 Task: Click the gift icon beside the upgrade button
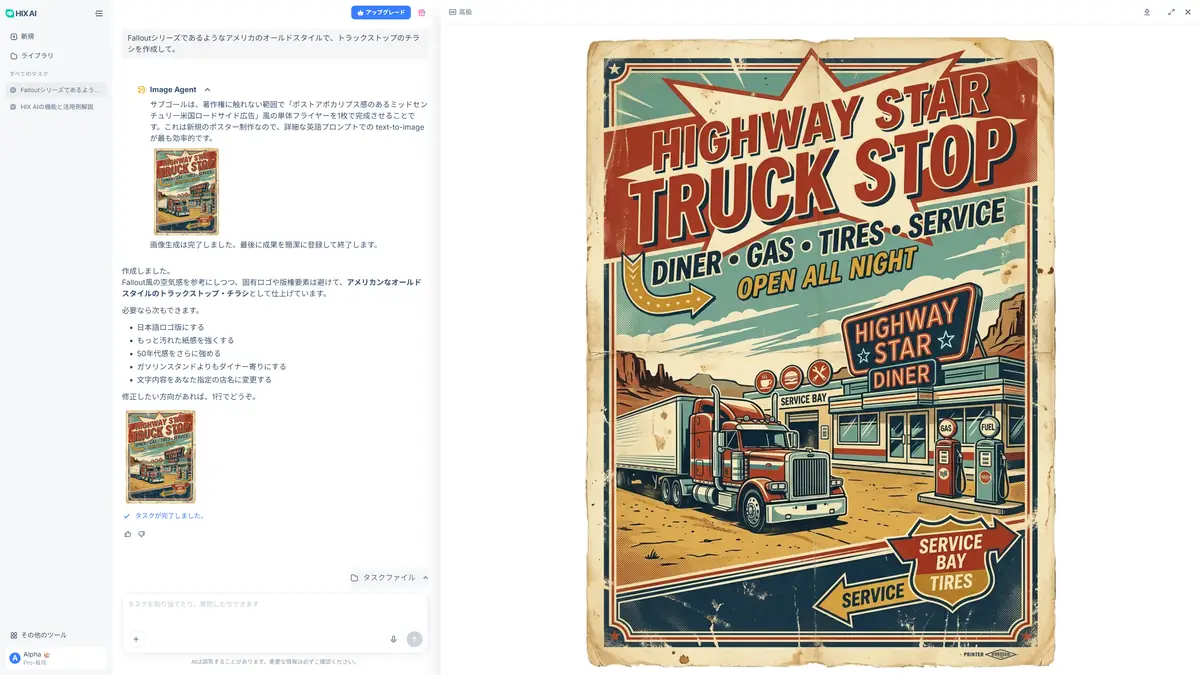[x=422, y=12]
